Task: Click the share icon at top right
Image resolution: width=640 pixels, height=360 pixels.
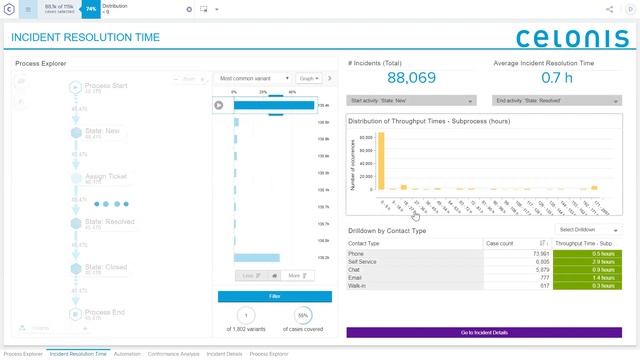Action: (609, 9)
